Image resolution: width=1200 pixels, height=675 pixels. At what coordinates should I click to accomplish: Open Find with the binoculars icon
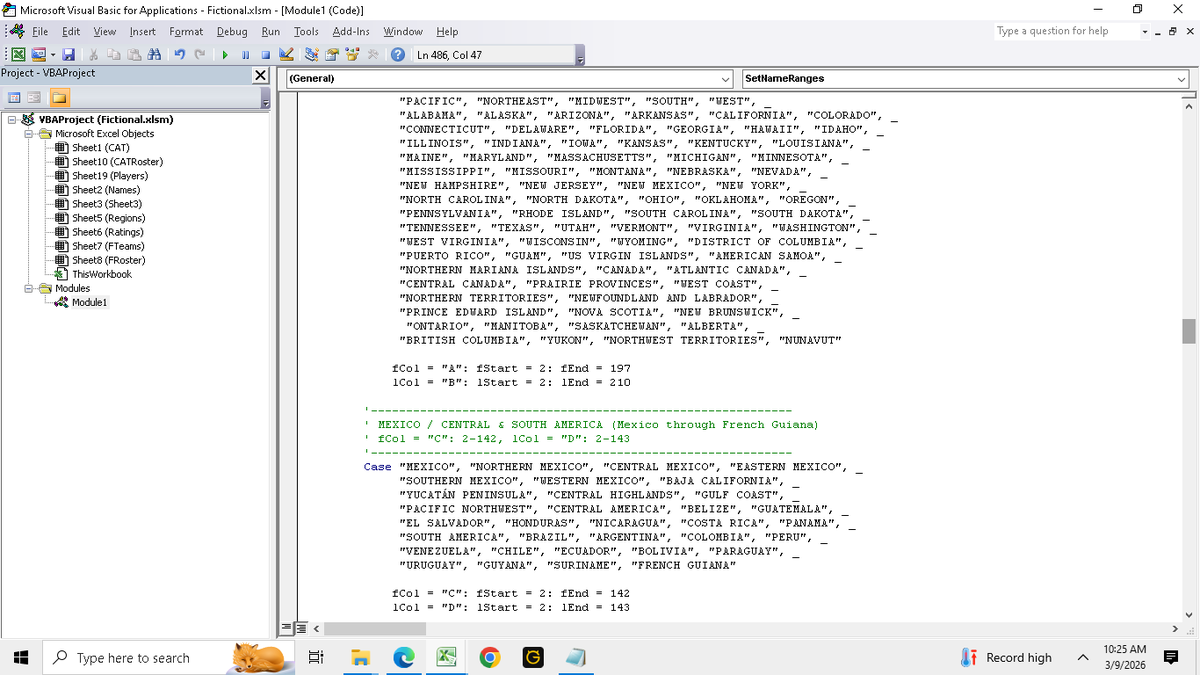pyautogui.click(x=154, y=55)
